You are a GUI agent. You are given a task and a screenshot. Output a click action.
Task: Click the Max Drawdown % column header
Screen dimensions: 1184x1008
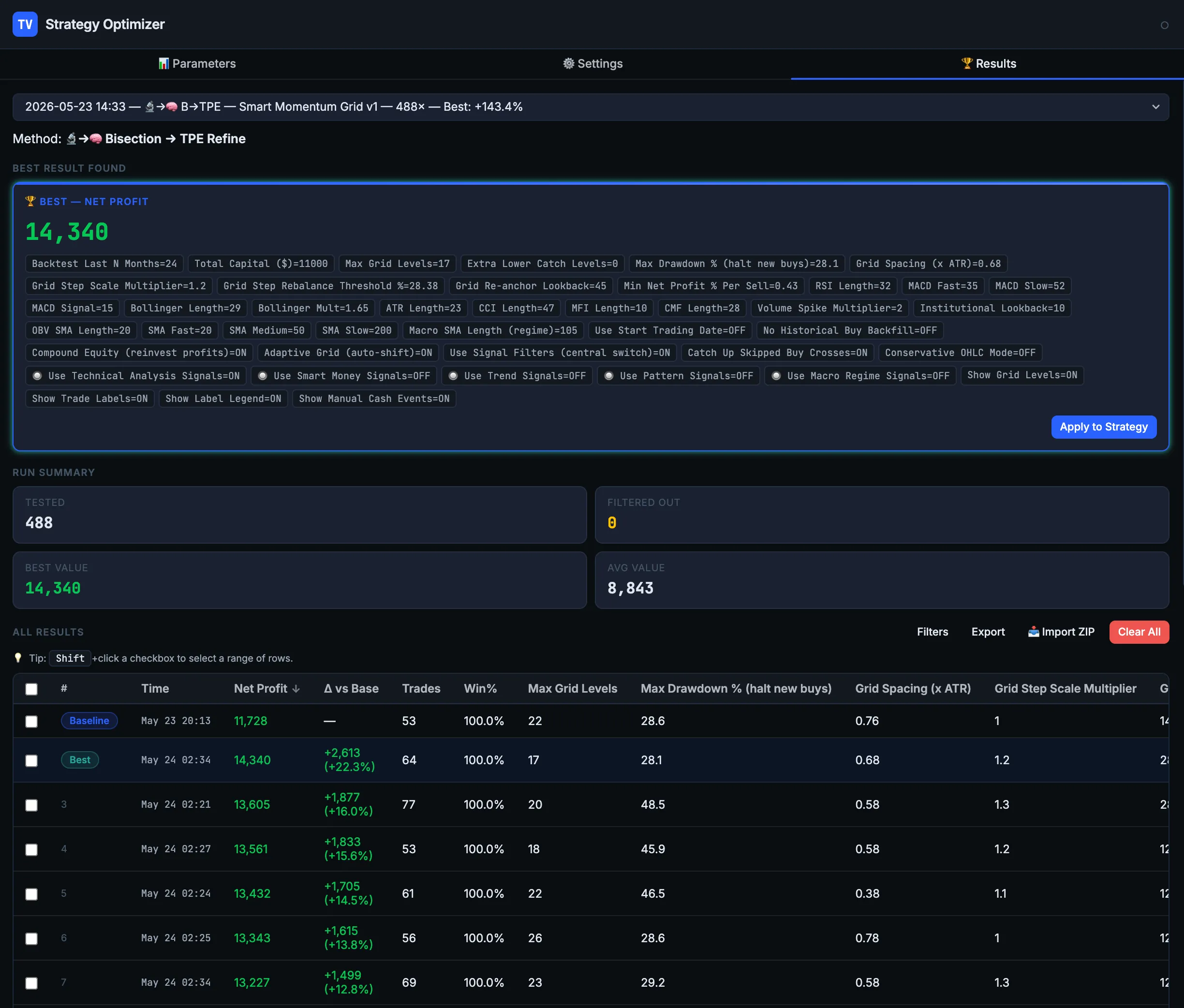click(736, 689)
